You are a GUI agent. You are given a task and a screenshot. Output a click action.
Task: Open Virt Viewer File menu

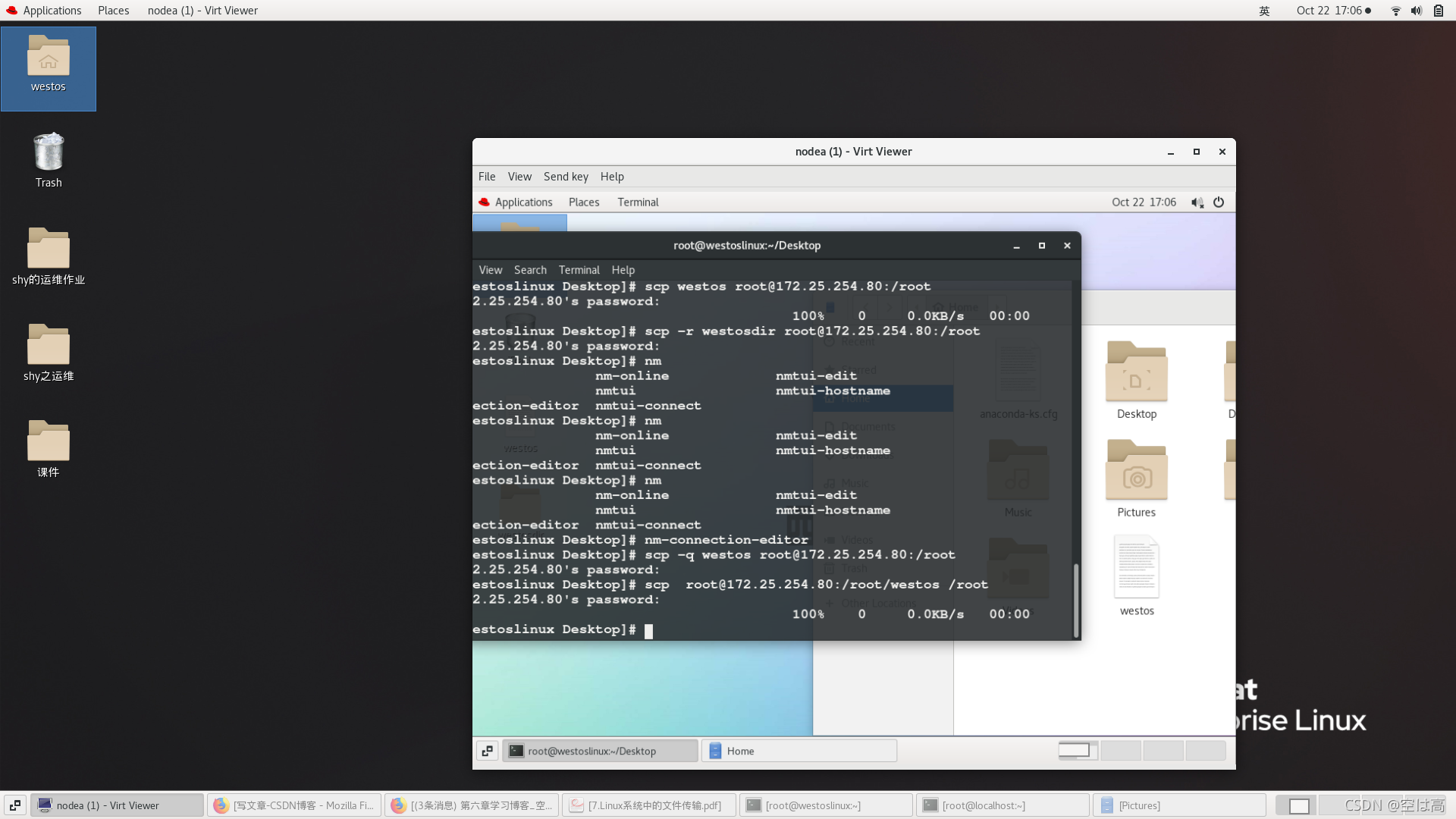(487, 177)
